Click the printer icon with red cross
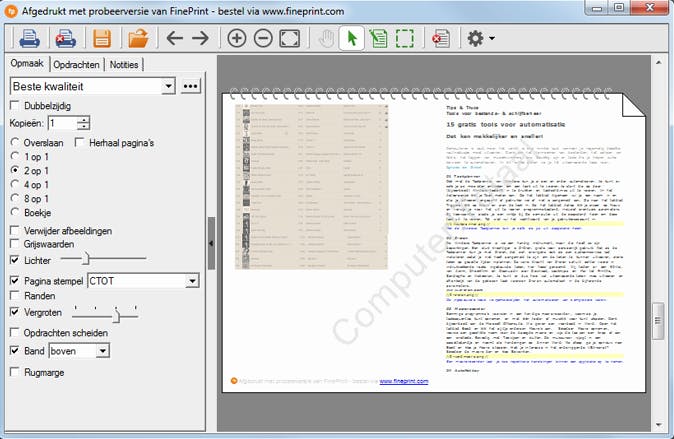Viewport: 674px width, 439px height. [65, 39]
